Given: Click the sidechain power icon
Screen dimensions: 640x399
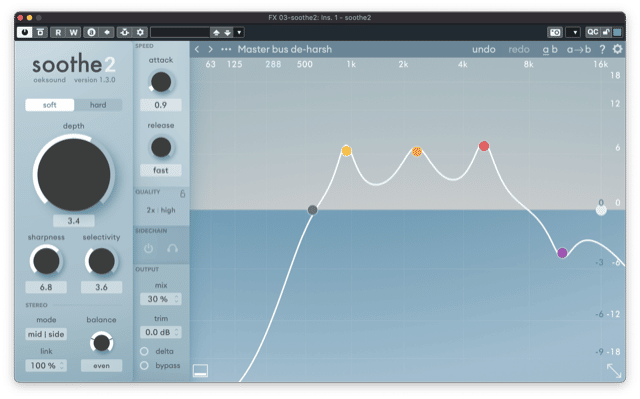Looking at the screenshot, I should [x=149, y=248].
